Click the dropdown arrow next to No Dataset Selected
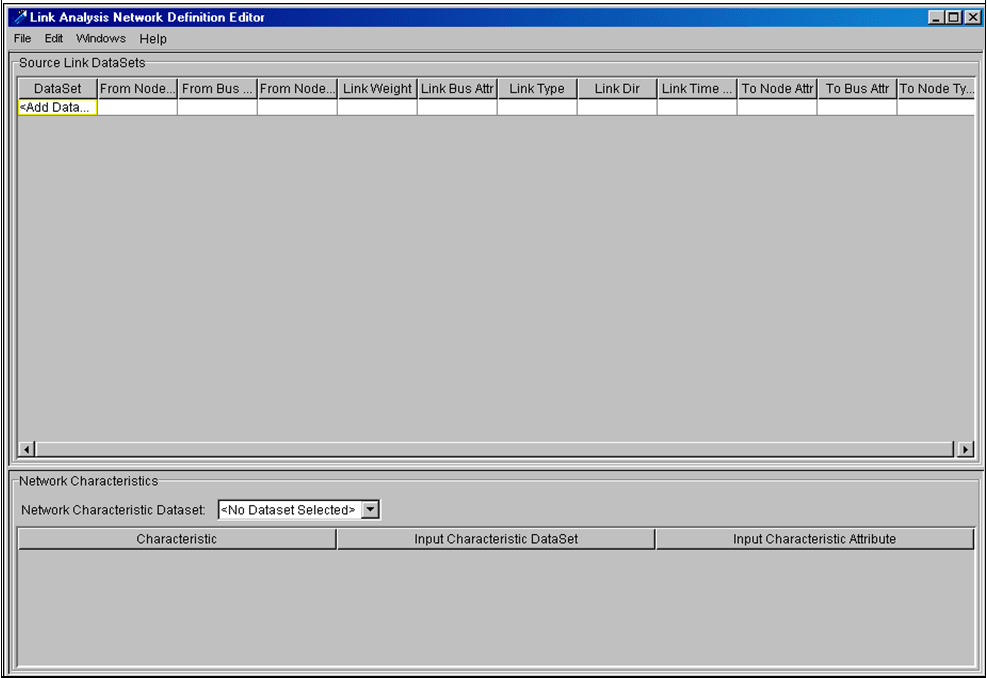Viewport: 987px width, 678px height. click(370, 509)
